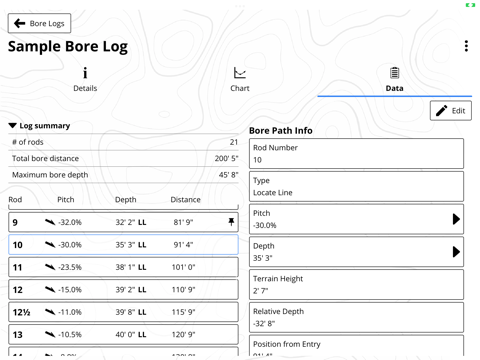The image size is (480, 360).
Task: Click maximum bore depth value 45' 8"
Action: (x=228, y=175)
